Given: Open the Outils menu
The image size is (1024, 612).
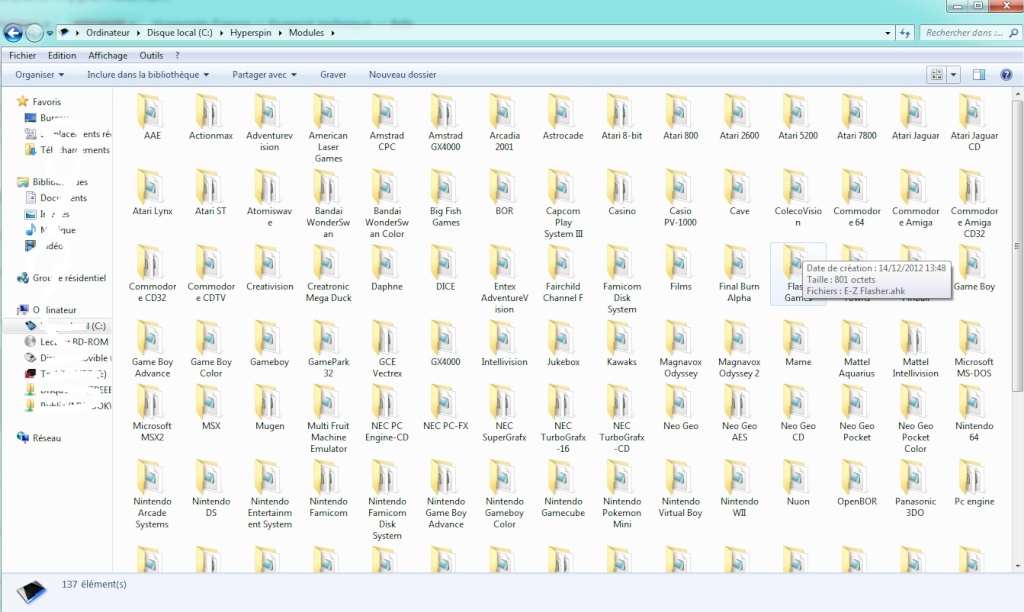Looking at the screenshot, I should [x=151, y=56].
